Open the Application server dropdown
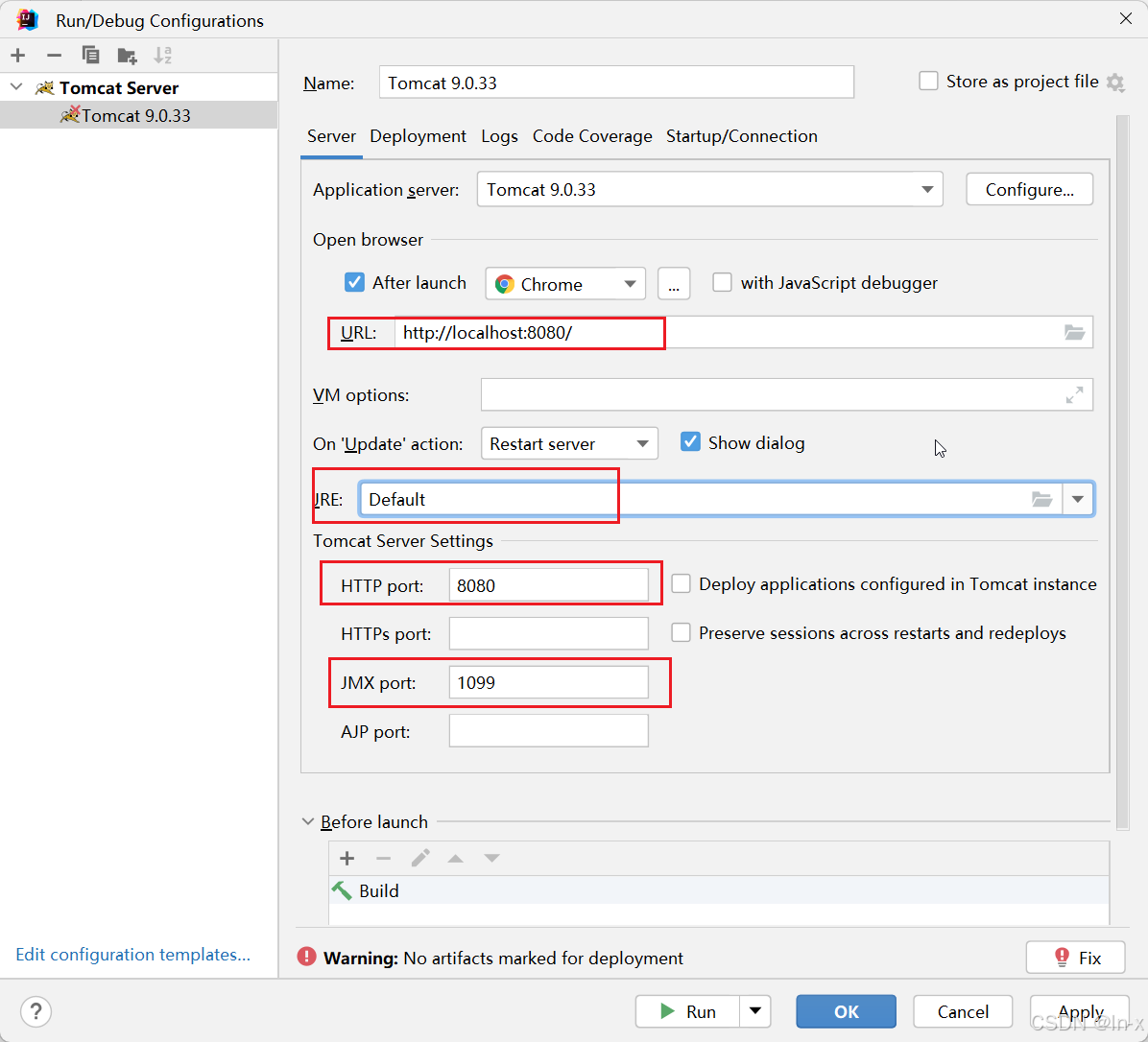 click(927, 190)
